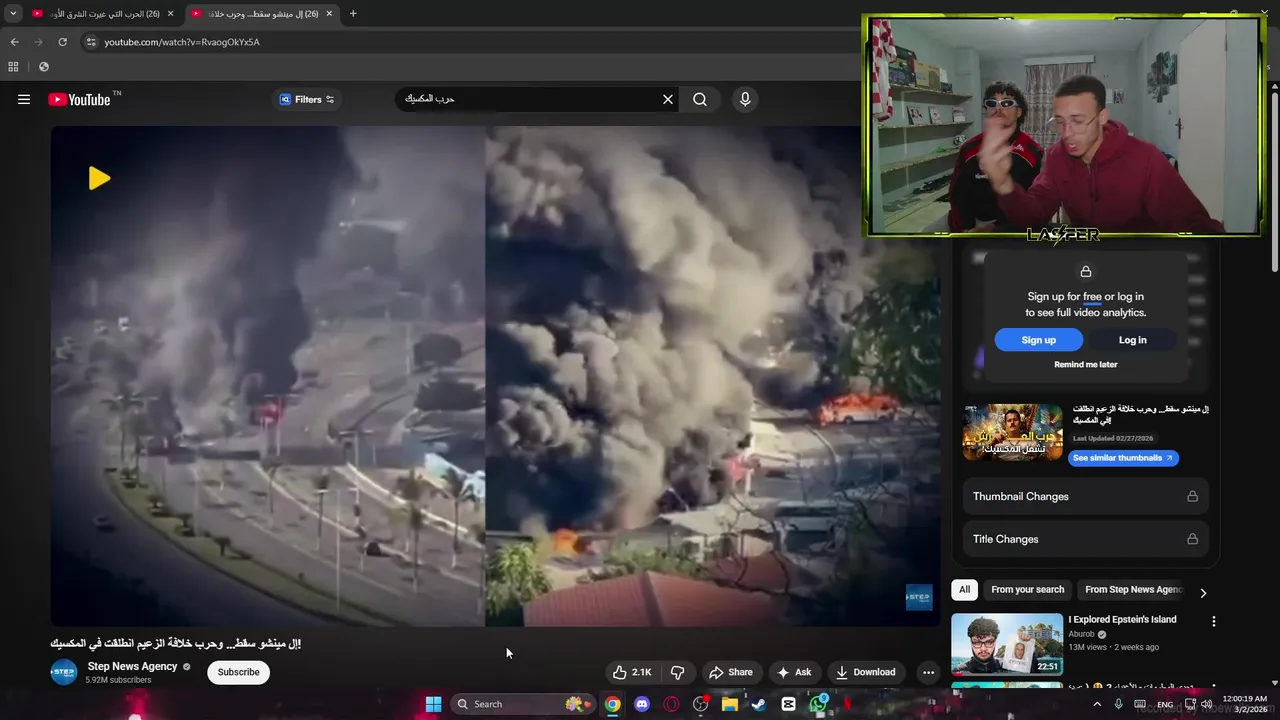
Task: Subscribe to Step News Agency
Action: 238,672
